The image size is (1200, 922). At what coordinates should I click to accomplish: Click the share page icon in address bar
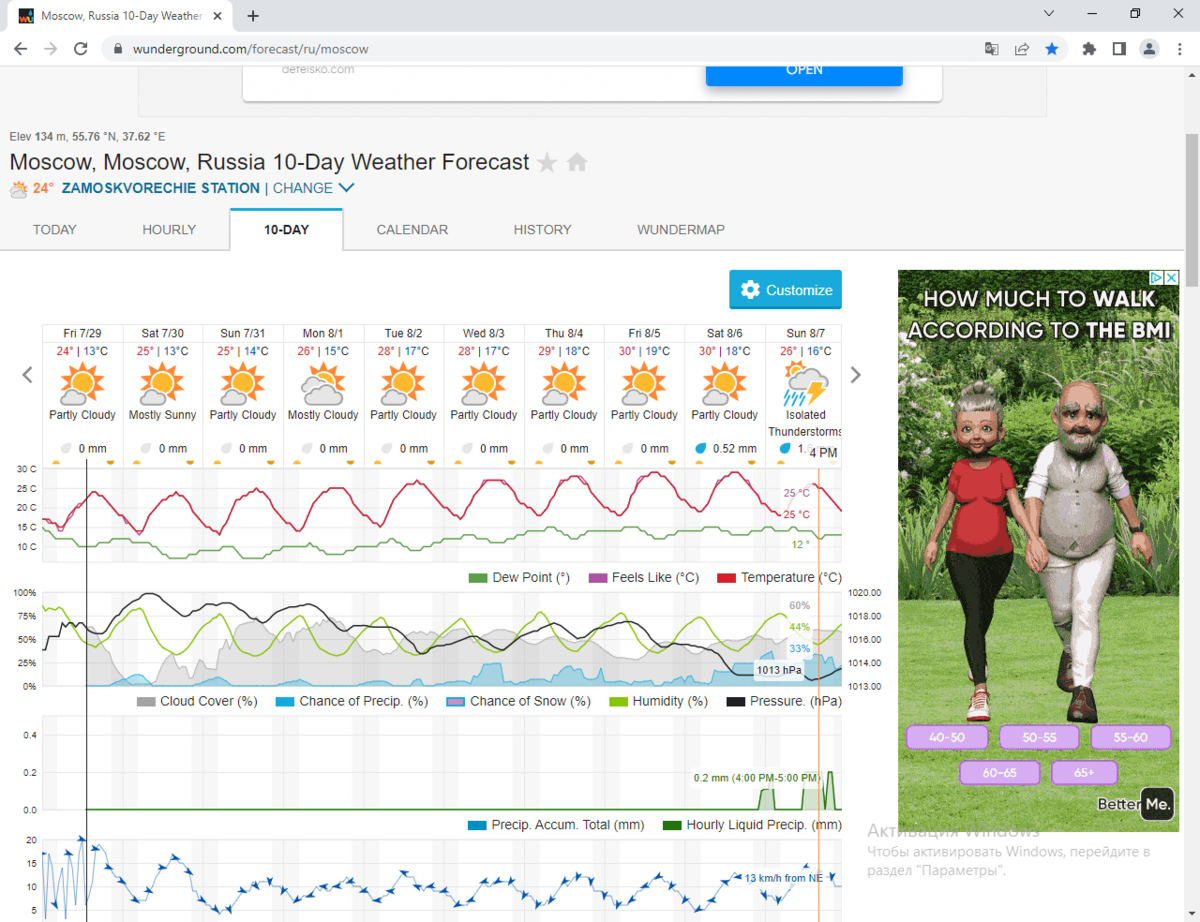(x=1021, y=48)
